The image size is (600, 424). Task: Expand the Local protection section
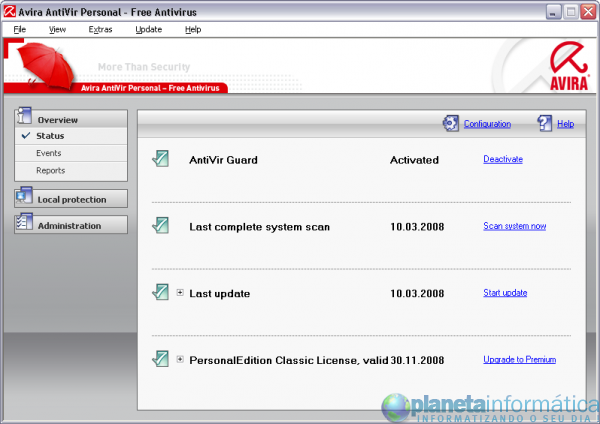(x=71, y=199)
